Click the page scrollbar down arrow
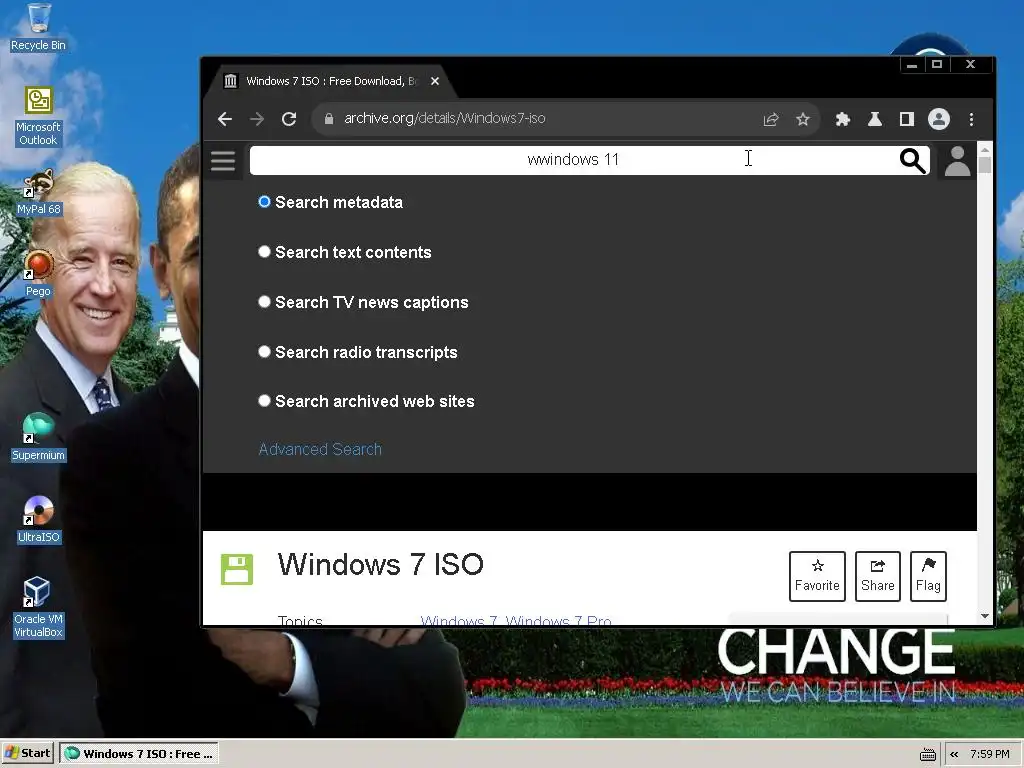The height and width of the screenshot is (768, 1024). pos(985,616)
